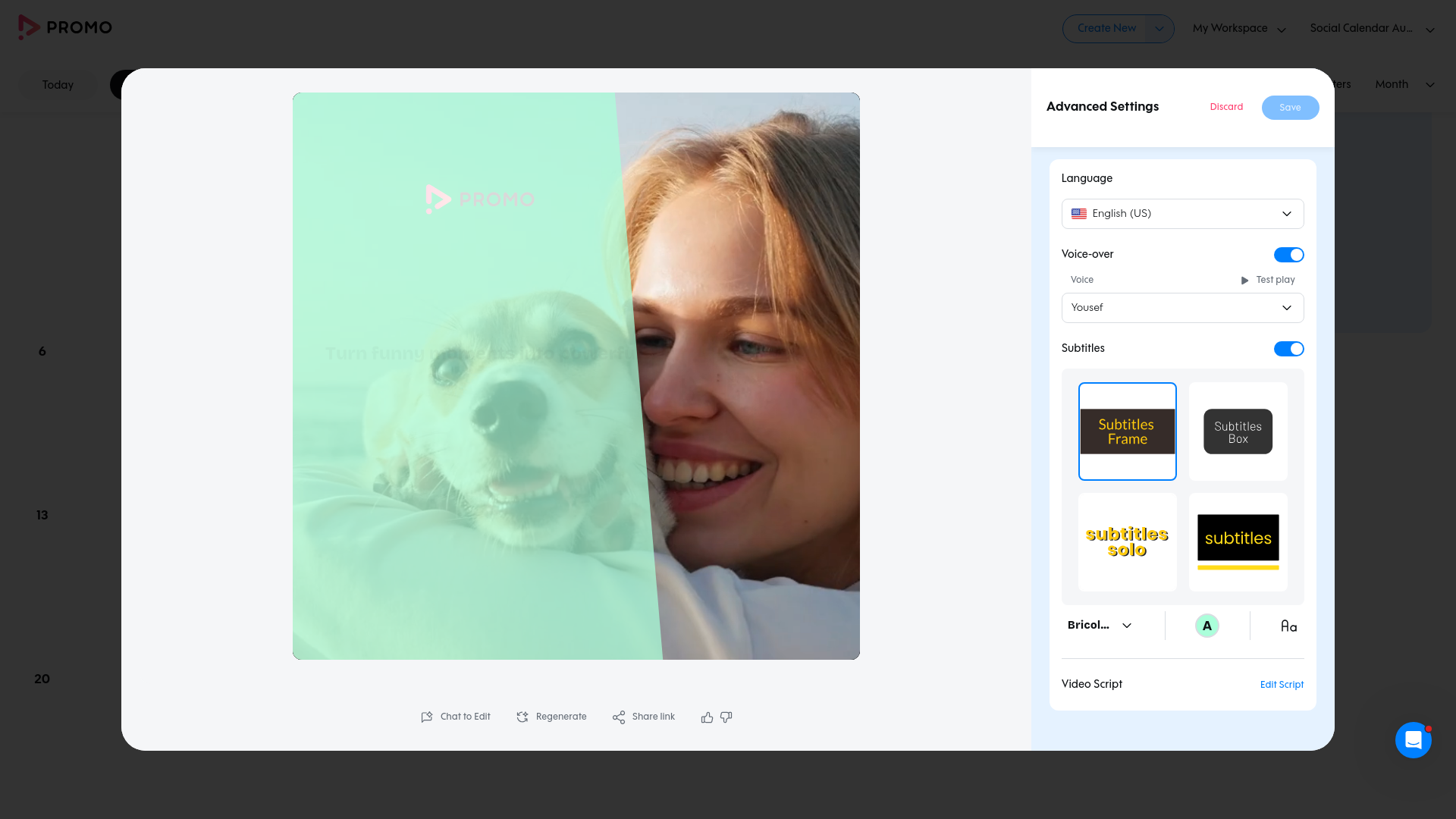Viewport: 1456px width, 819px height.
Task: Click the Today button
Action: (58, 85)
